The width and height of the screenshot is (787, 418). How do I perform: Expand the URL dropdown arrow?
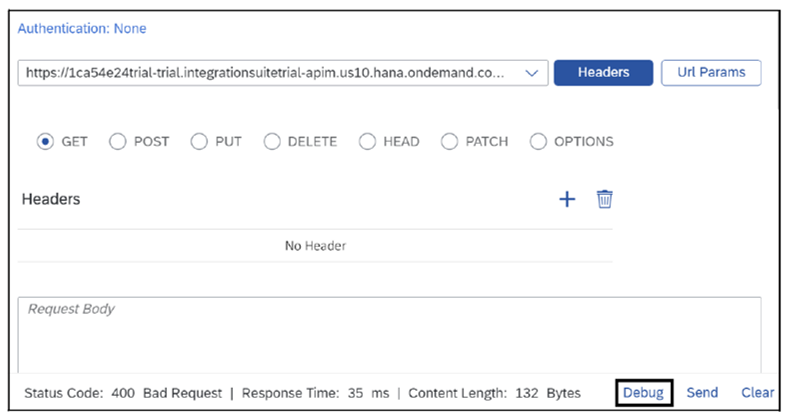[531, 73]
